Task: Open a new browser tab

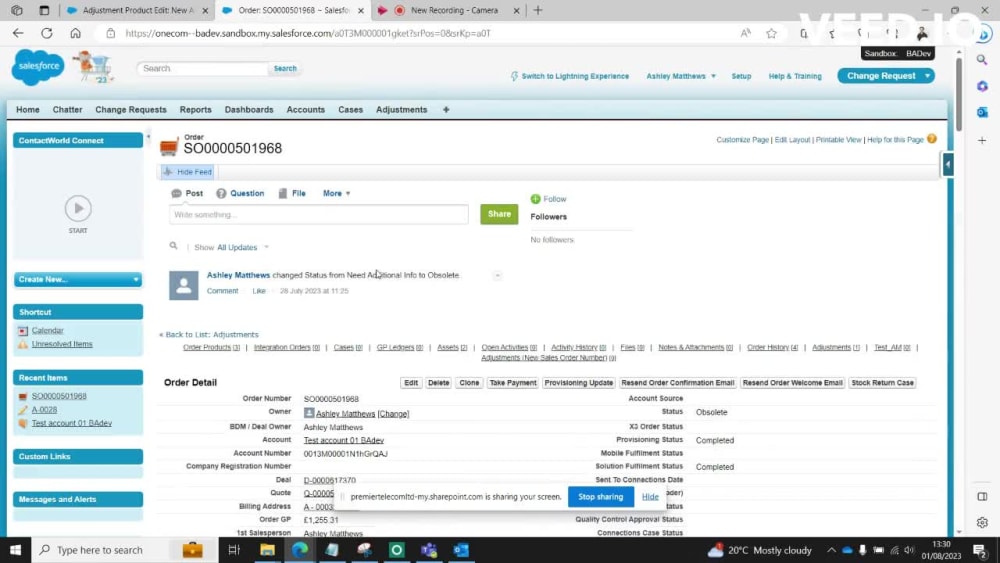Action: coord(538,10)
